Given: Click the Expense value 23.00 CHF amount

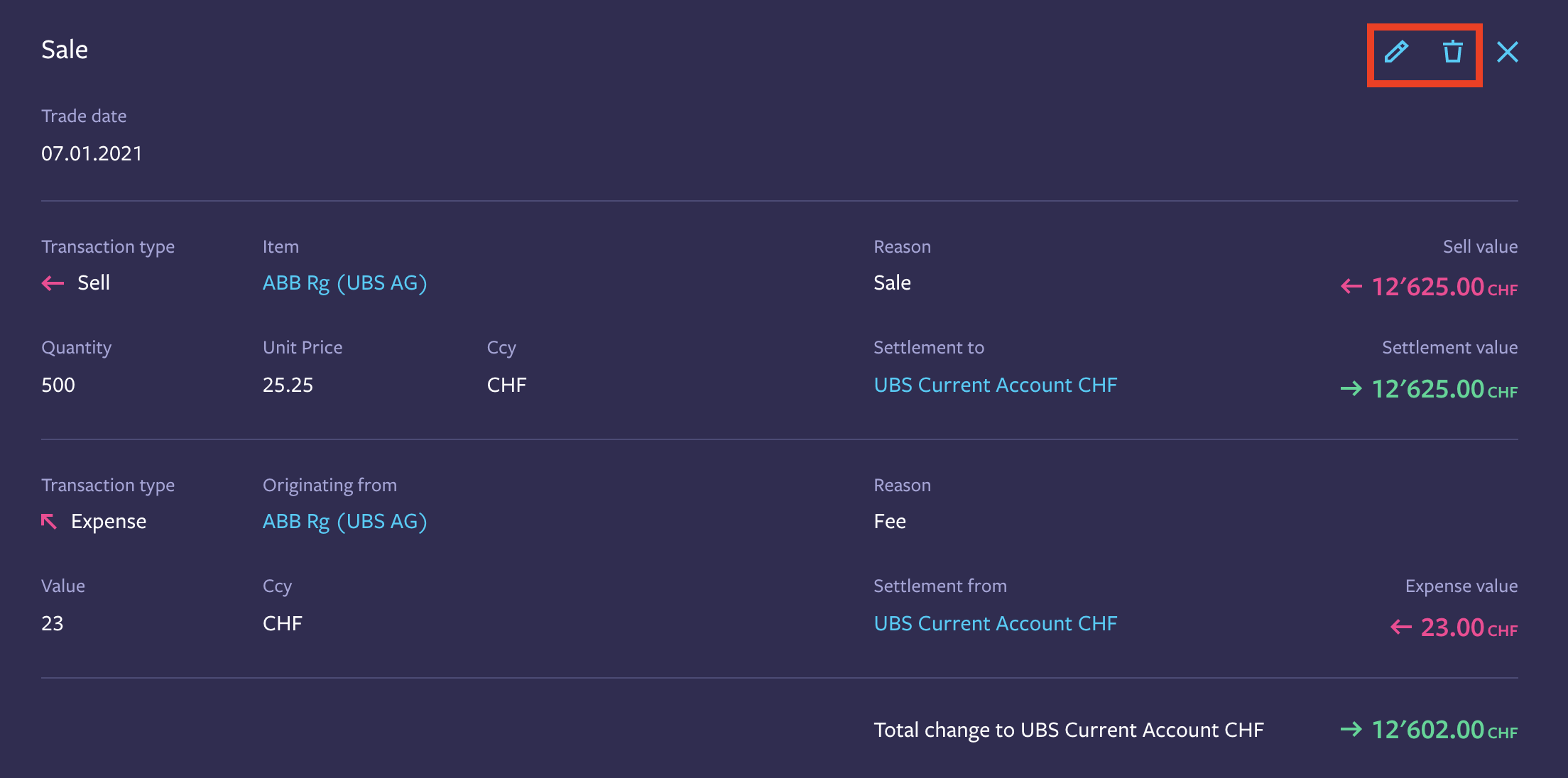Looking at the screenshot, I should [1469, 628].
